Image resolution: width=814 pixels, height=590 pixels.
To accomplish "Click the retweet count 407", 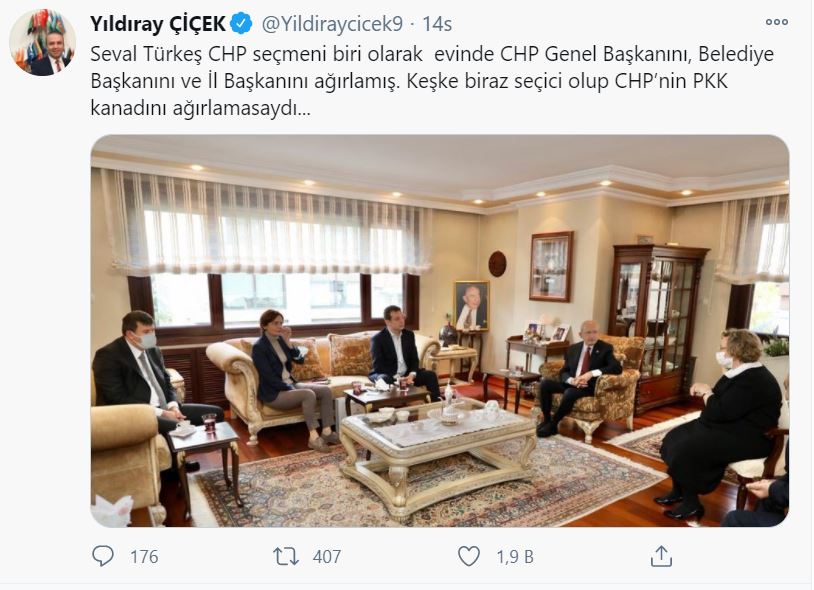I will tap(327, 557).
